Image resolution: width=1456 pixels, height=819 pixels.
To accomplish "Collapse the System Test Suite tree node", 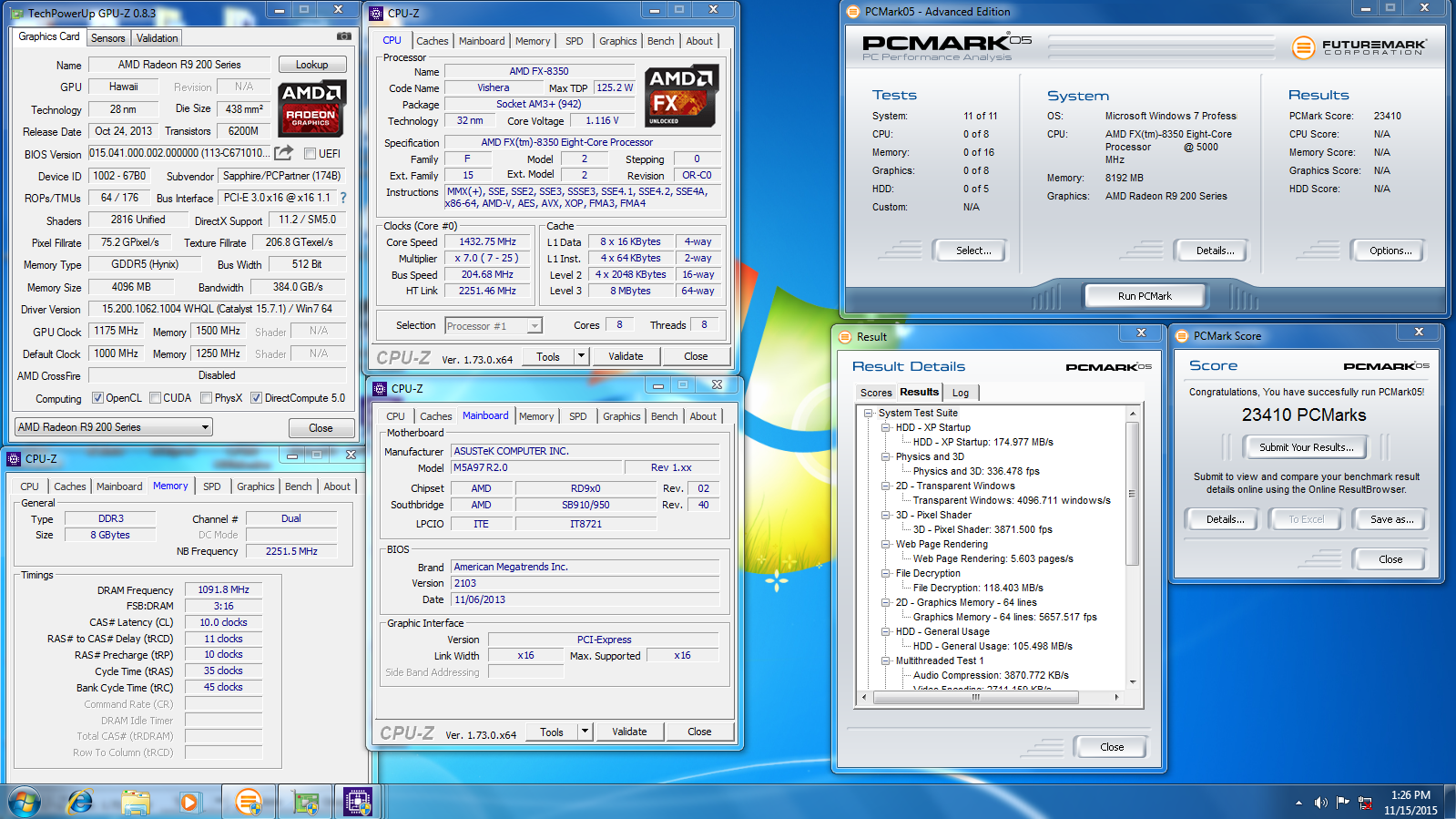I will tap(869, 413).
